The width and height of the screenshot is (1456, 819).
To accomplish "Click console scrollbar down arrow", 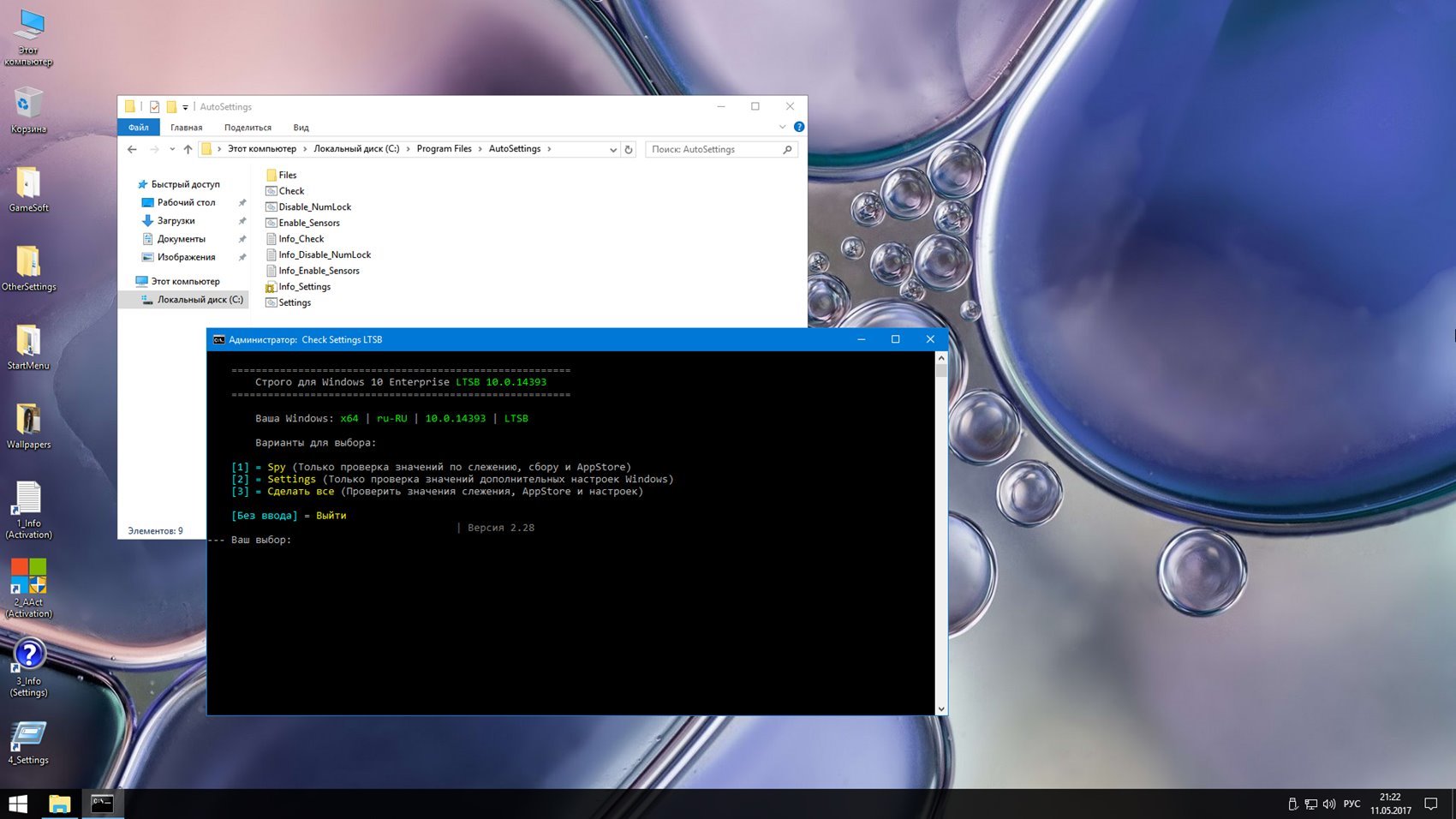I will 941,708.
